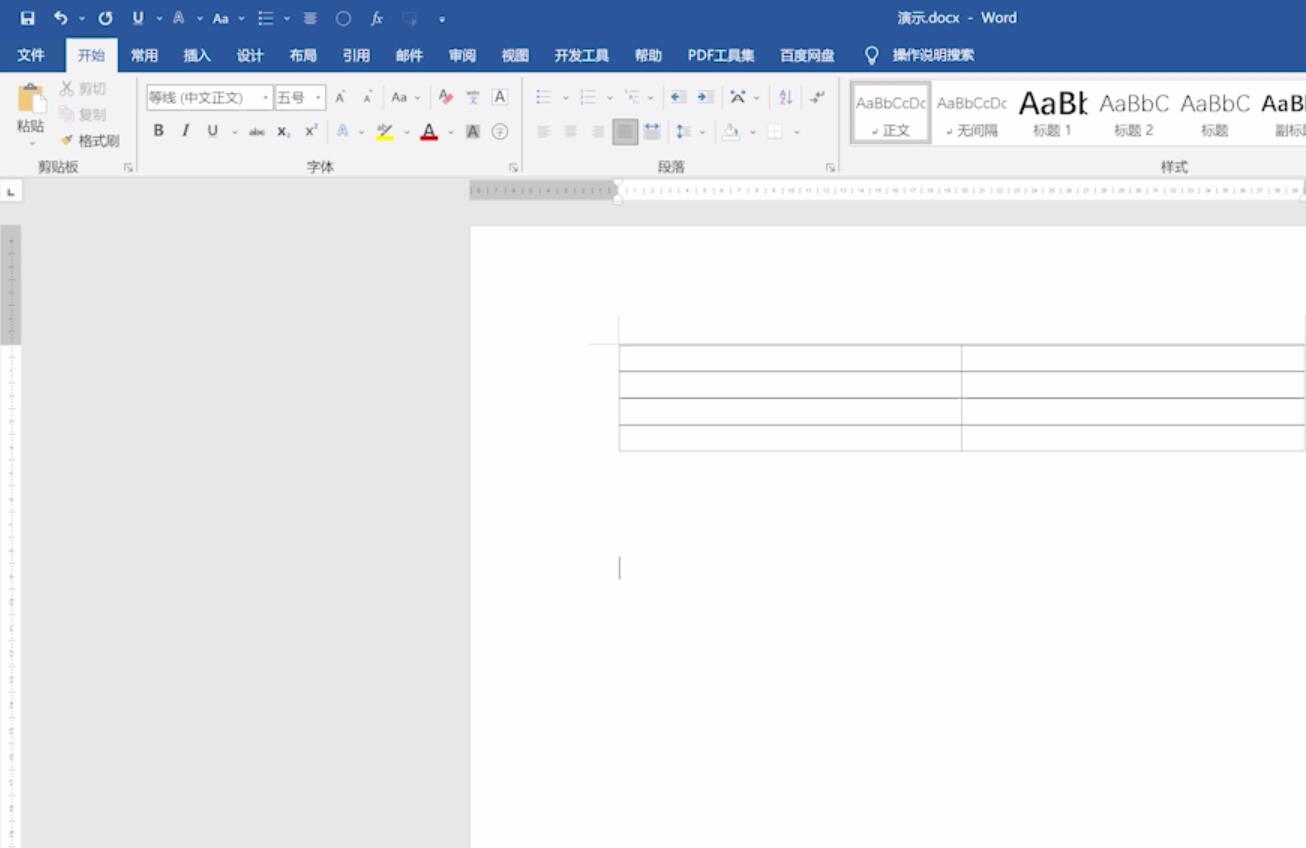The height and width of the screenshot is (848, 1306).
Task: Increase font size with the larger A icon
Action: pyautogui.click(x=340, y=97)
